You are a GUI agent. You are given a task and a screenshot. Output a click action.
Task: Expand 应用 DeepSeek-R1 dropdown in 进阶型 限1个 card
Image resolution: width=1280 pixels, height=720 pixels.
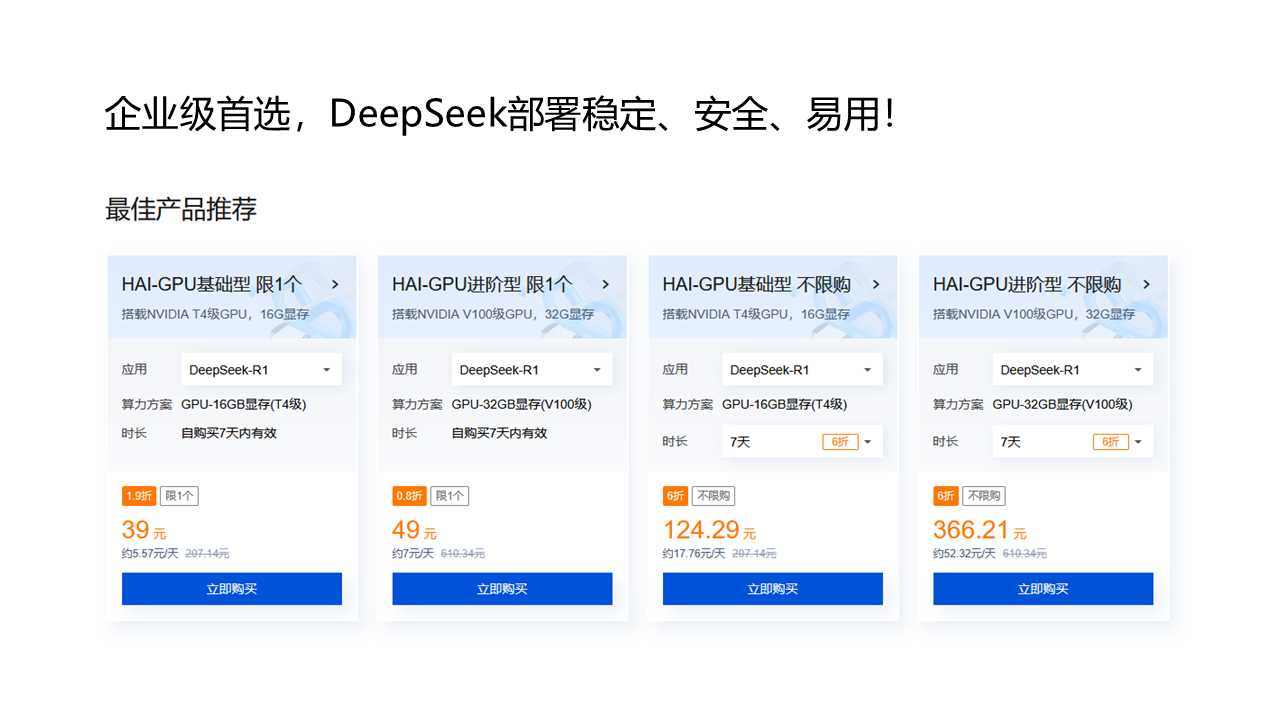coord(532,369)
